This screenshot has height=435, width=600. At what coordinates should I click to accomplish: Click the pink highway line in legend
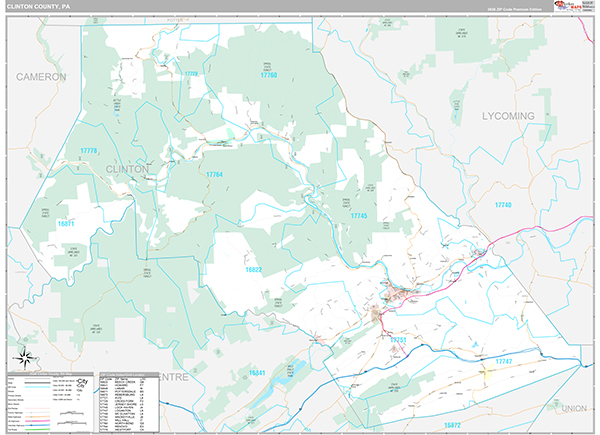38,421
